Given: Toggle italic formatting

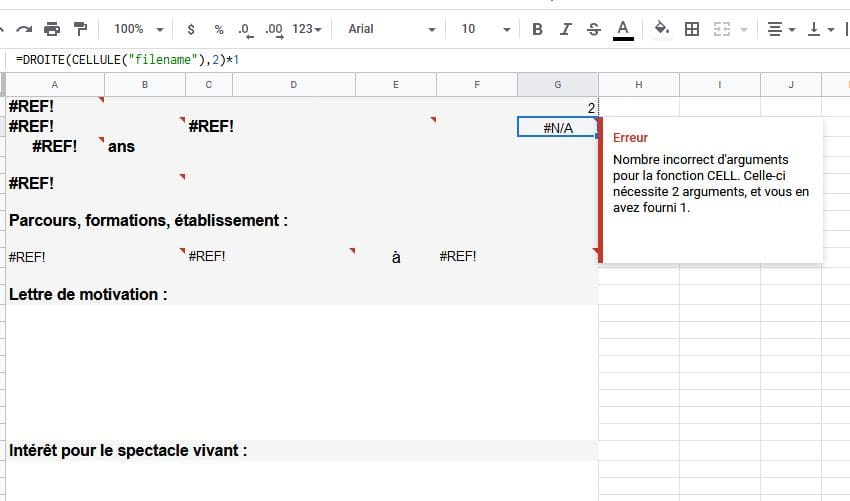Looking at the screenshot, I should (x=565, y=29).
